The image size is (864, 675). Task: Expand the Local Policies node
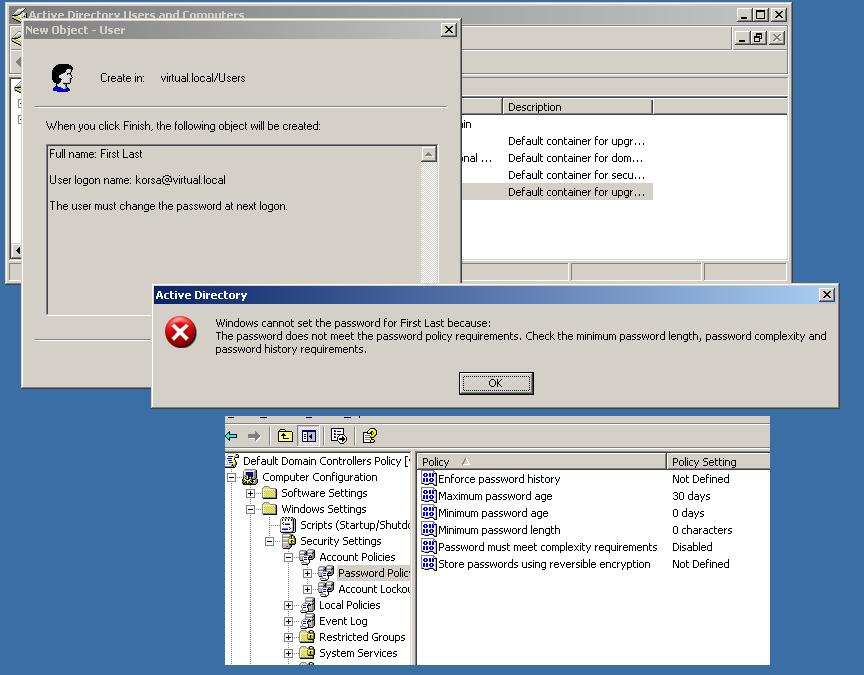click(x=288, y=605)
